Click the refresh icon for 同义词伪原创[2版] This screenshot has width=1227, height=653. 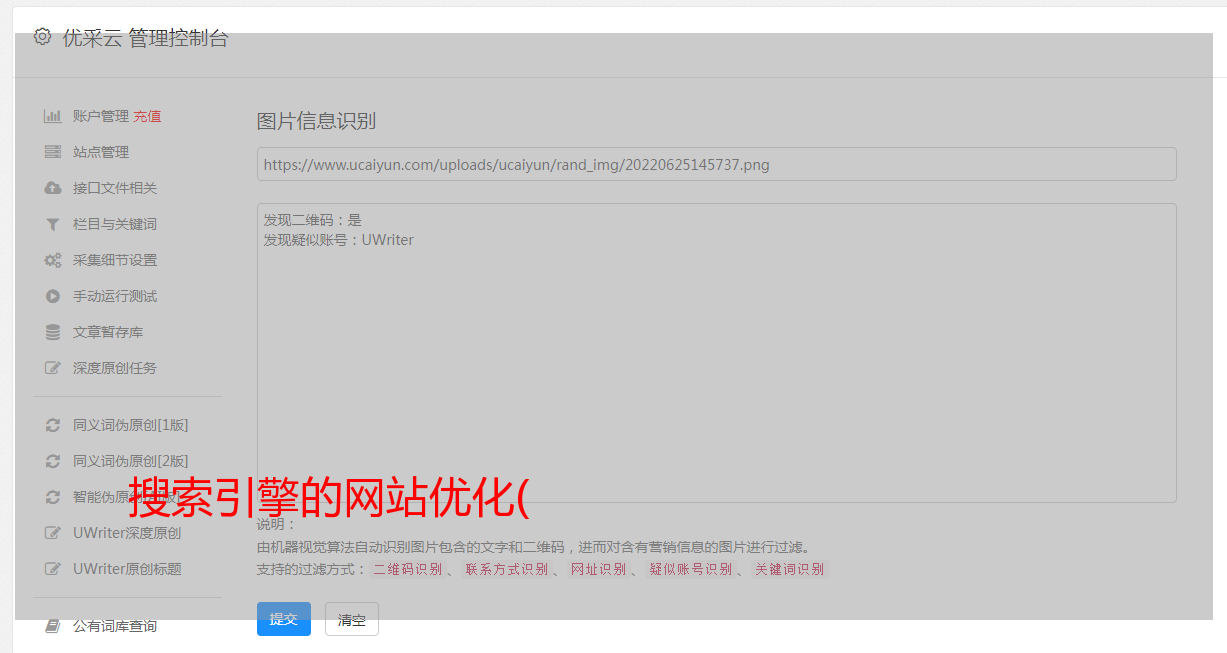pos(53,461)
